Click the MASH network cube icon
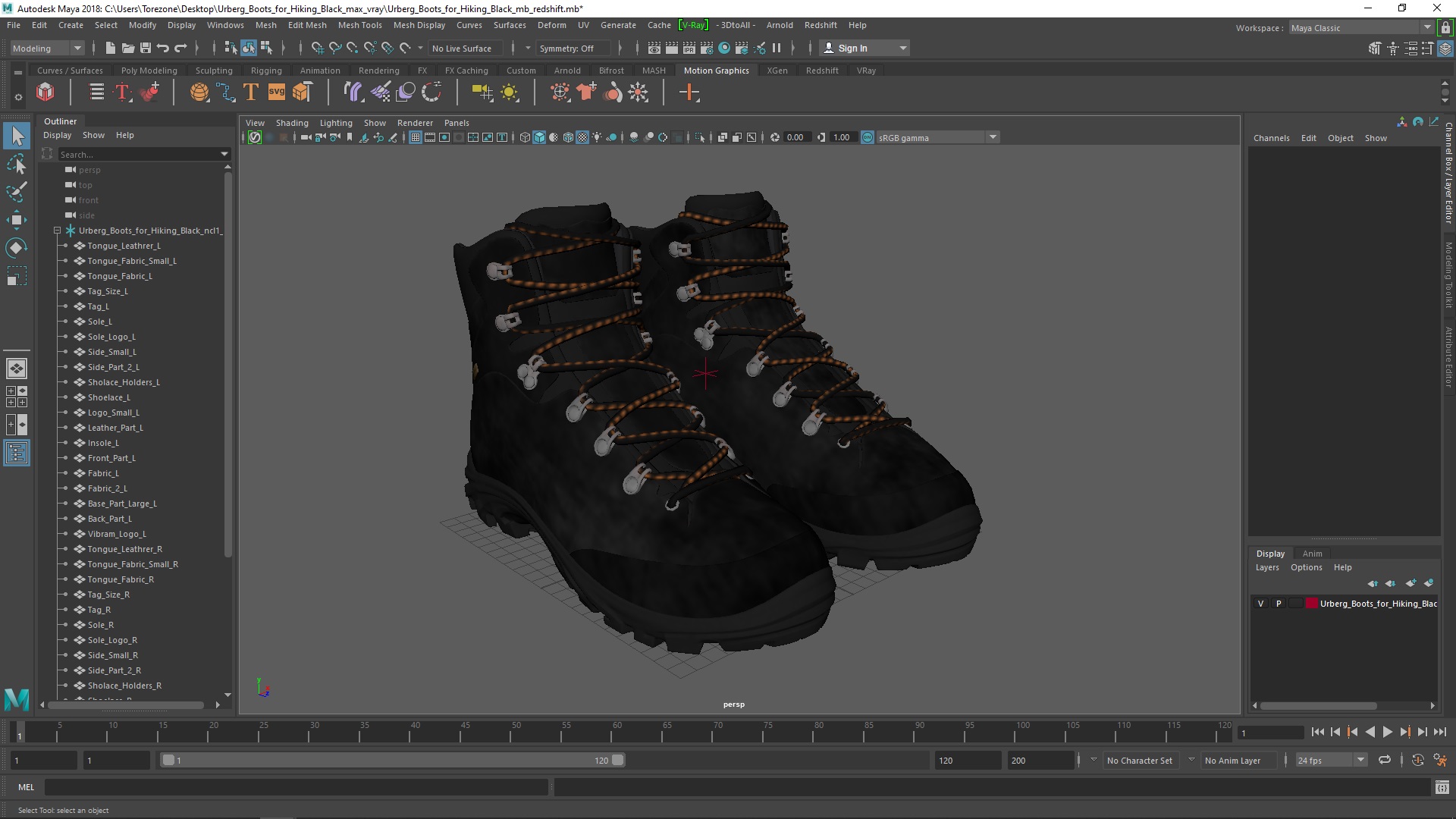Viewport: 1456px width, 819px height. click(x=45, y=93)
